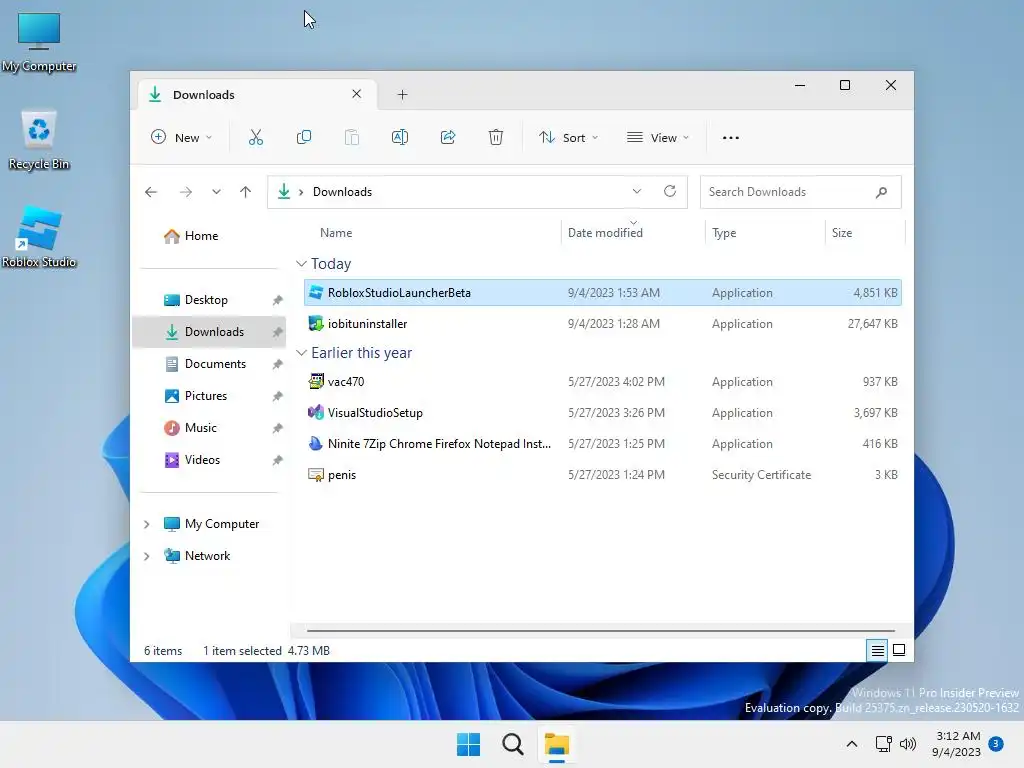1024x768 pixels.
Task: Open notification badge in taskbar
Action: pyautogui.click(x=996, y=743)
